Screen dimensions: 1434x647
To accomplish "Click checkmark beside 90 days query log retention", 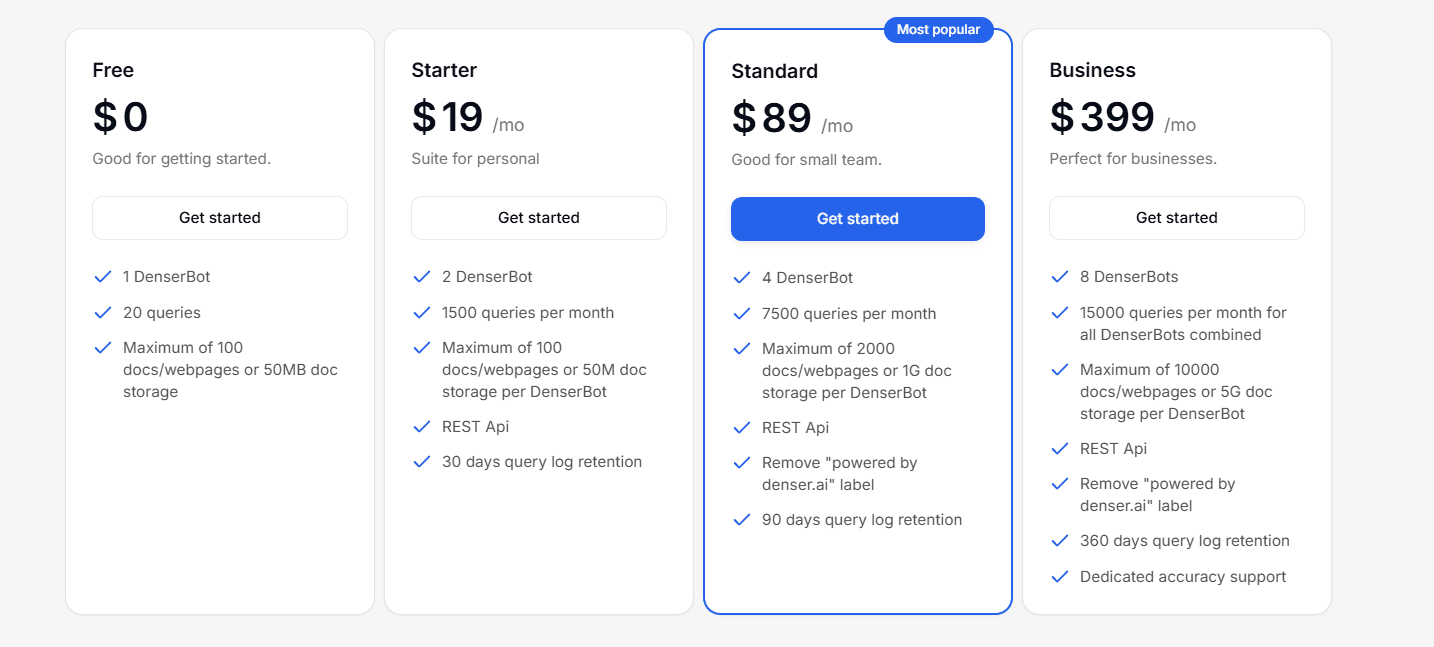I will [741, 520].
